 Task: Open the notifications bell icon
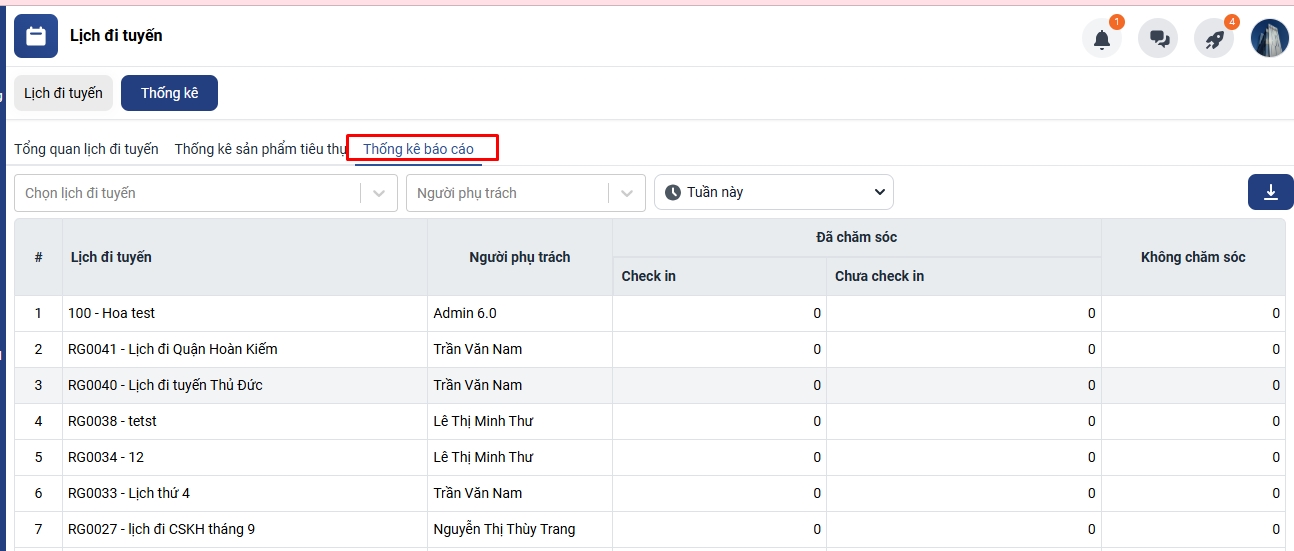1101,39
